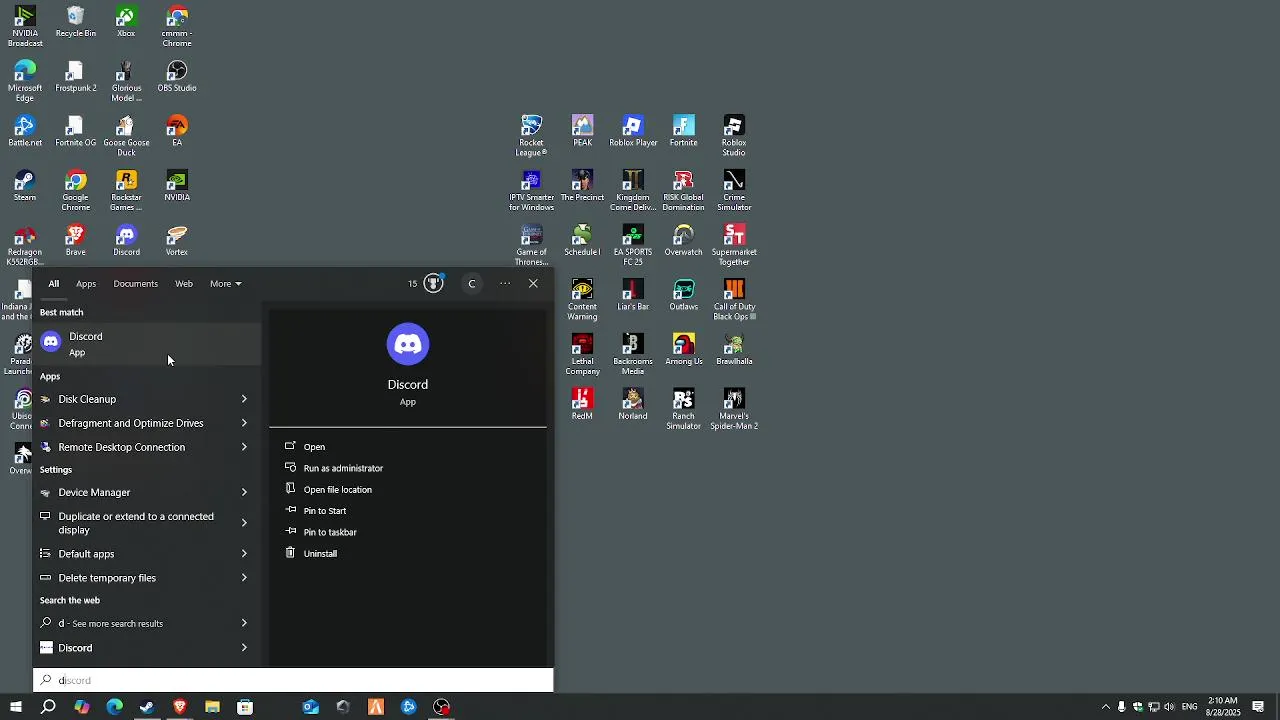Select PEAK desktop icon

coord(582,131)
